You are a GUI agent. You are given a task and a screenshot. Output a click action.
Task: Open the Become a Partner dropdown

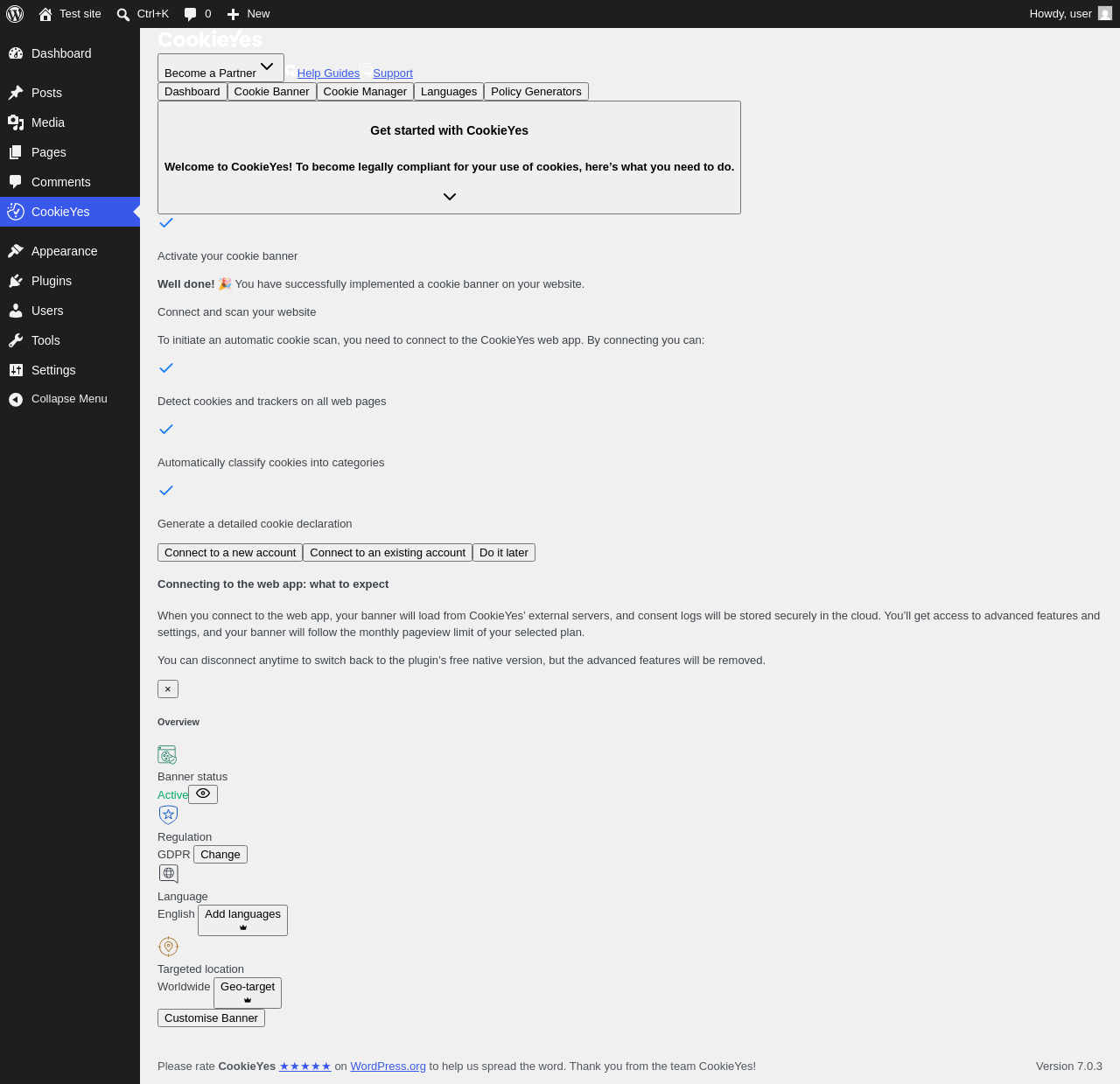point(220,68)
